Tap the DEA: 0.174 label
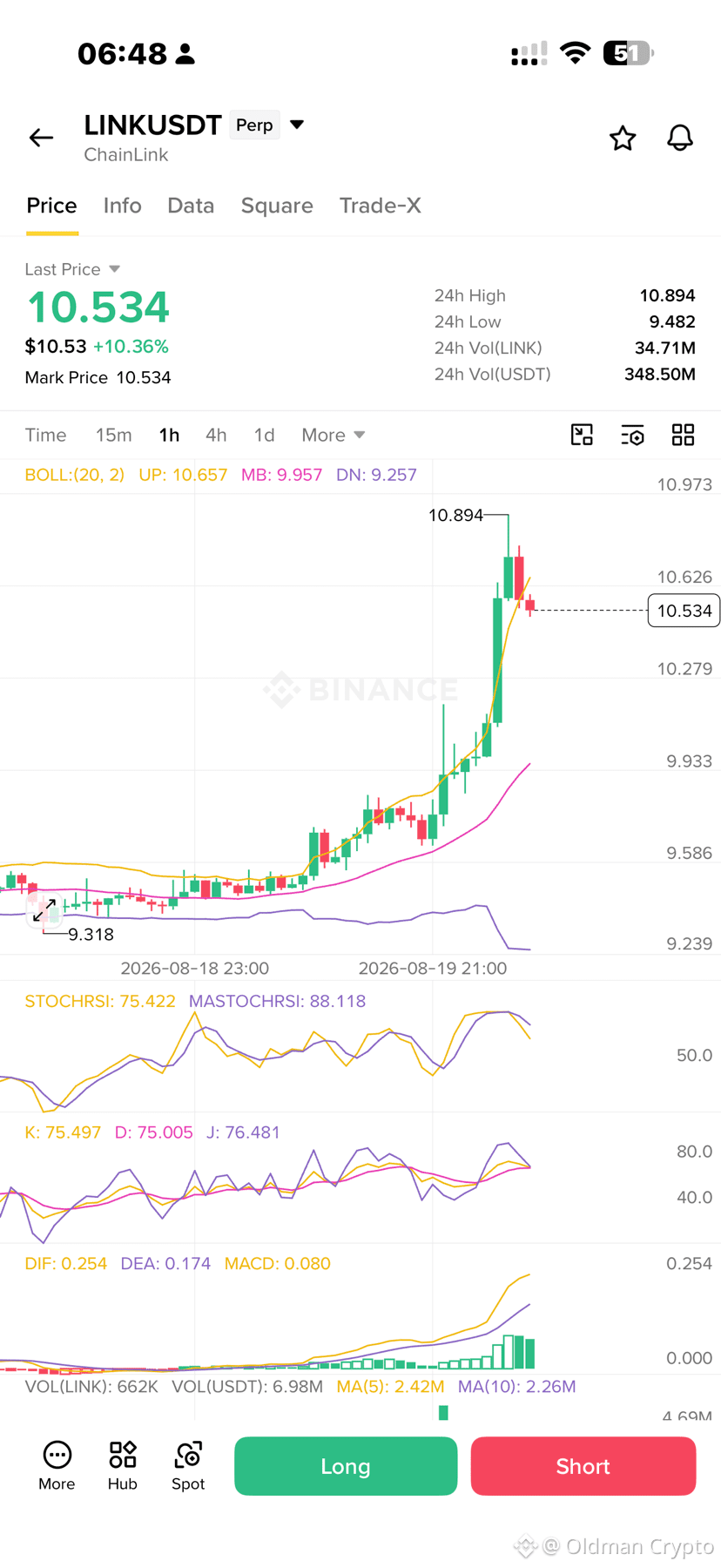Image resolution: width=721 pixels, height=1568 pixels. click(x=165, y=1263)
